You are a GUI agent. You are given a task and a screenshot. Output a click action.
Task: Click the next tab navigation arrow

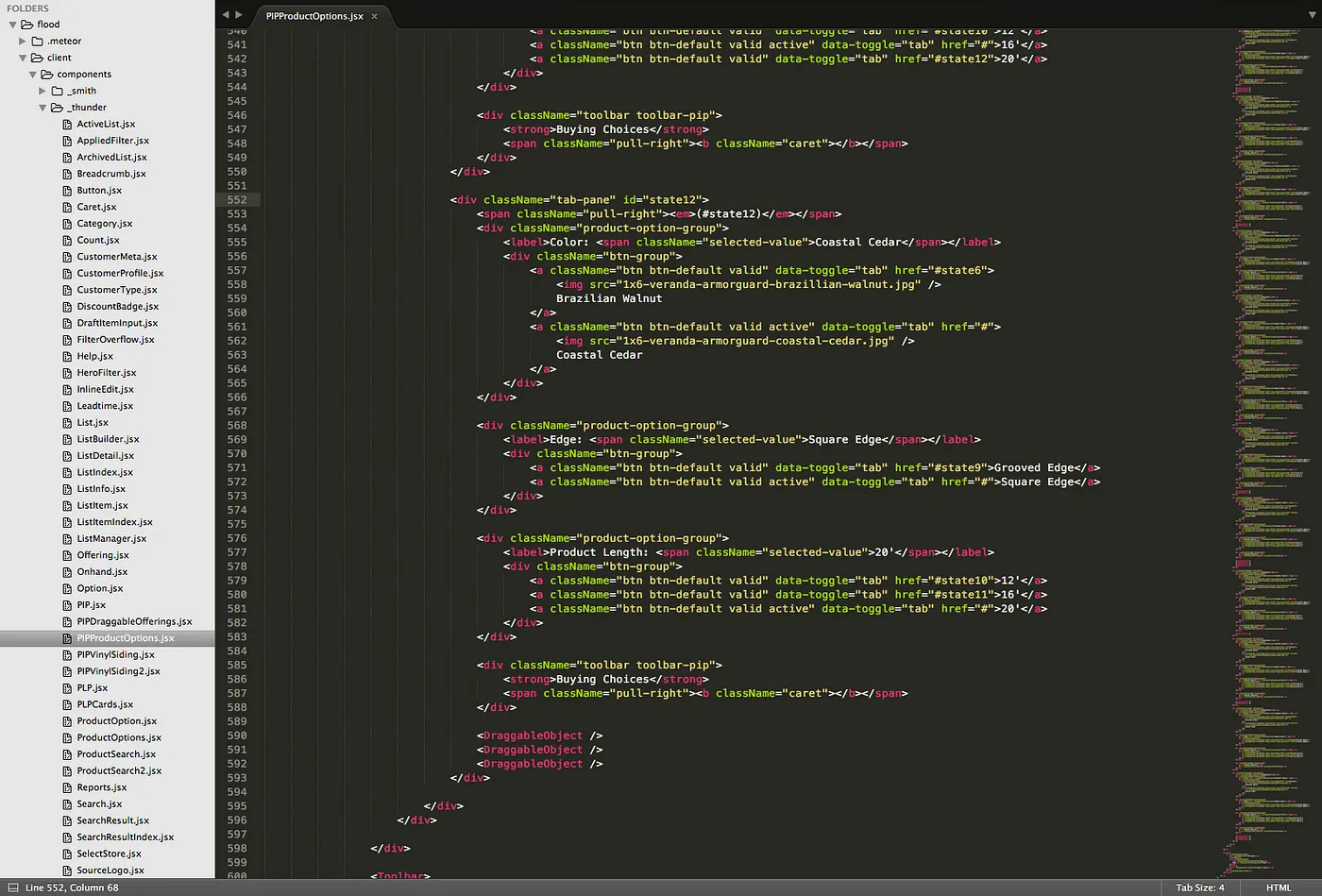tap(238, 15)
